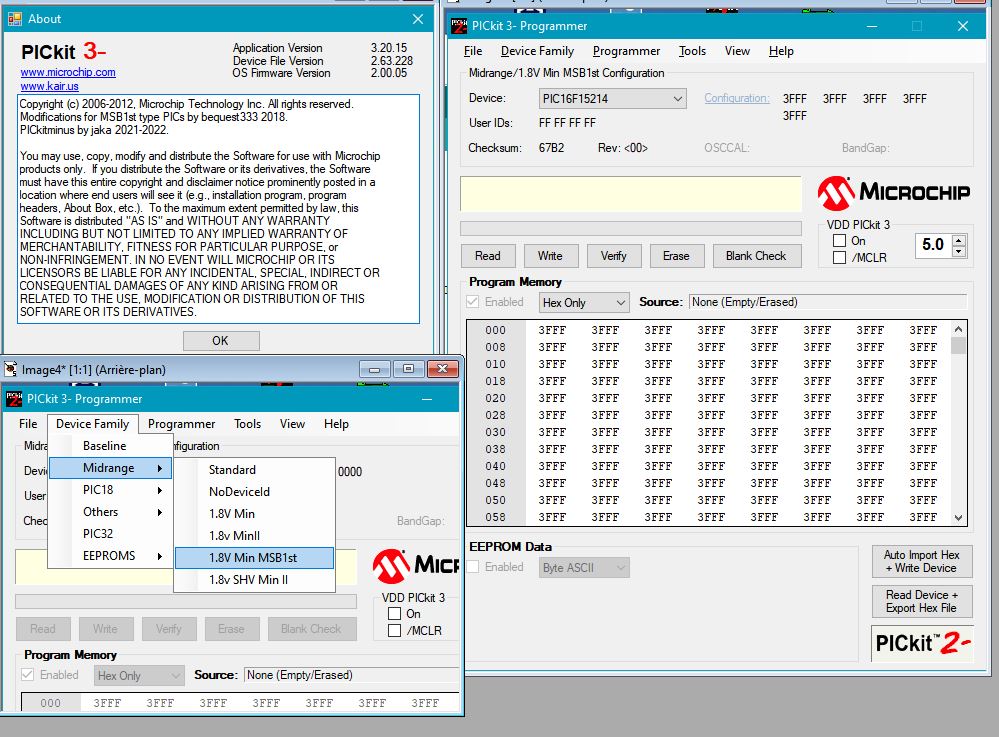The image size is (999, 737).
Task: Open Device Family menu in main window
Action: pos(537,51)
